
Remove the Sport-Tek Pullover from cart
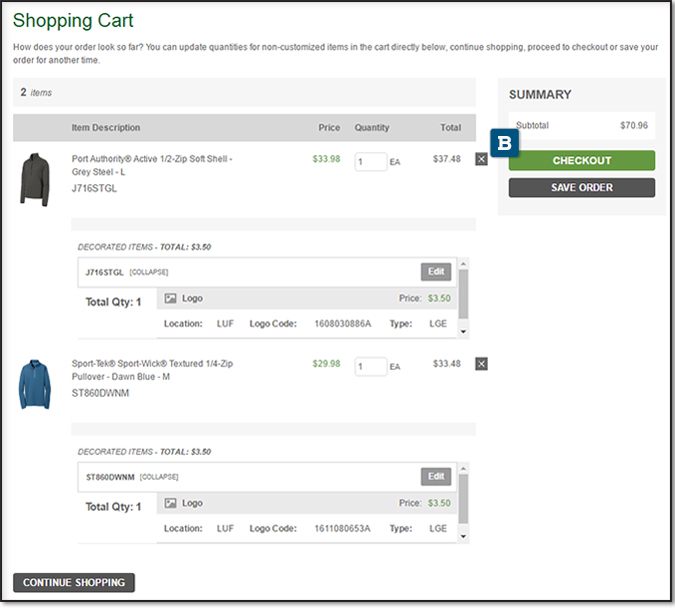(481, 364)
